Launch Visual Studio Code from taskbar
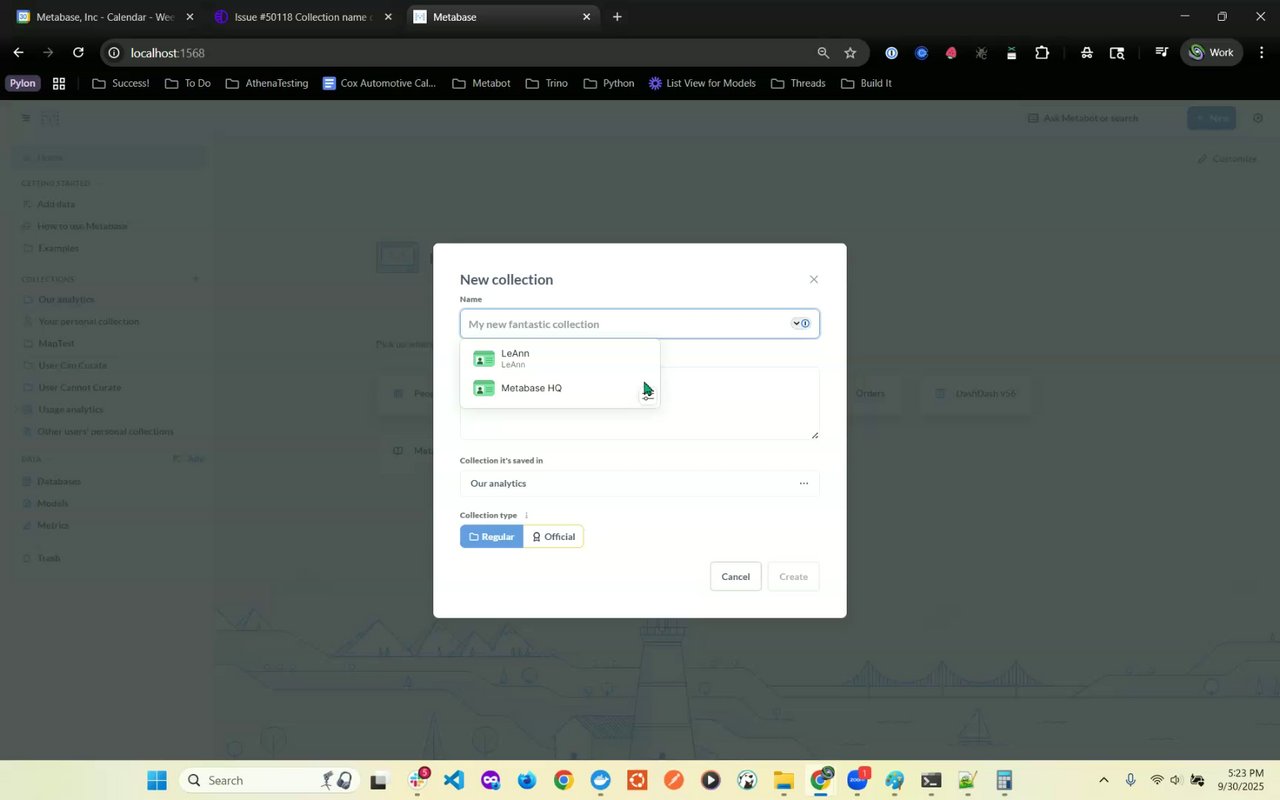 coord(453,781)
